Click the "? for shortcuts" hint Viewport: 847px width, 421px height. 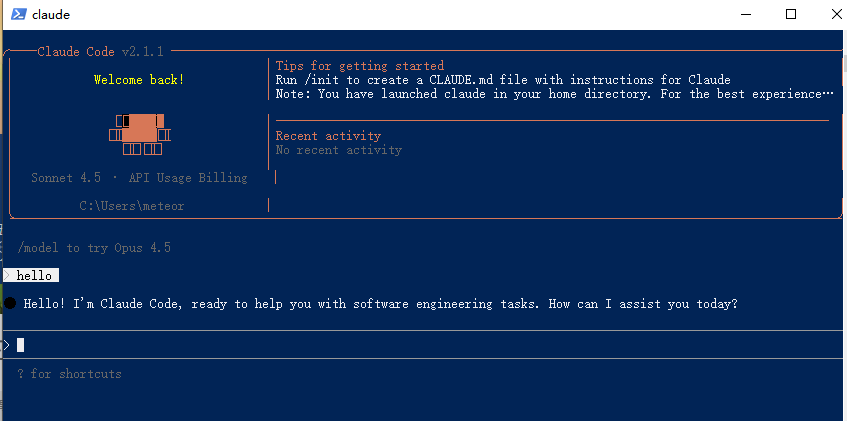point(69,374)
